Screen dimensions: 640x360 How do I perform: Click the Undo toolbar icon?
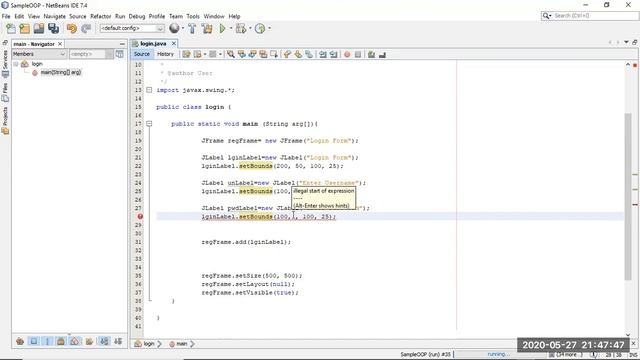click(x=72, y=28)
